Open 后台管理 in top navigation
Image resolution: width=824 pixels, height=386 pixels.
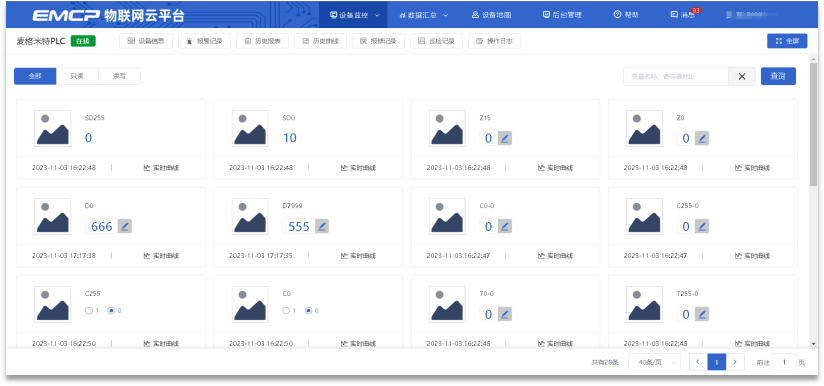(562, 15)
